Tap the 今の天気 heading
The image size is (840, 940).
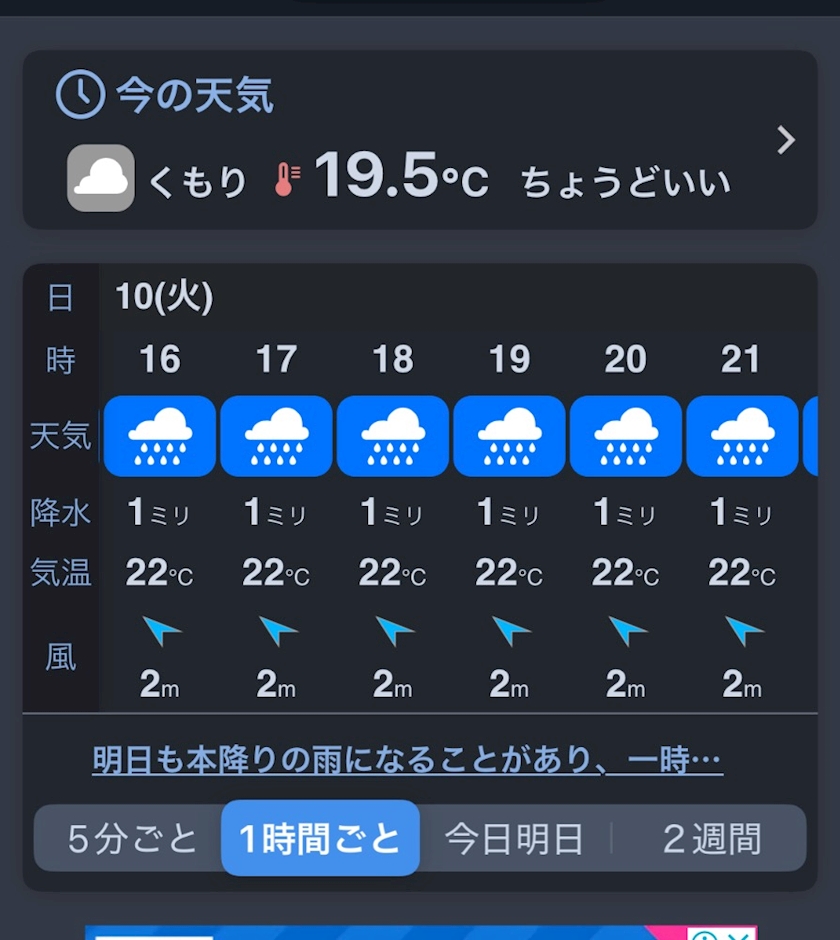(195, 96)
